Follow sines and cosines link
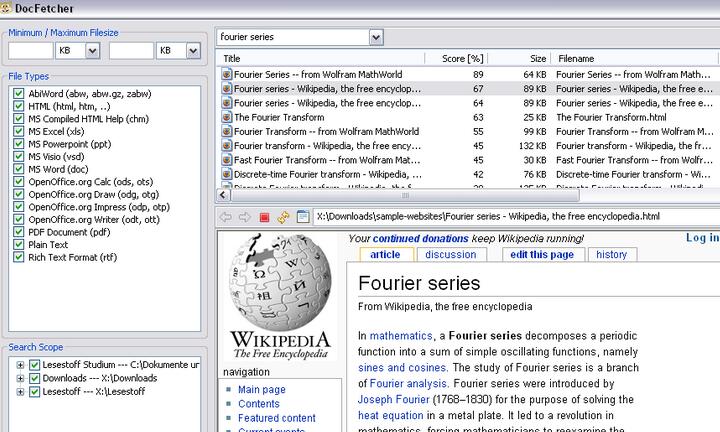 point(402,367)
